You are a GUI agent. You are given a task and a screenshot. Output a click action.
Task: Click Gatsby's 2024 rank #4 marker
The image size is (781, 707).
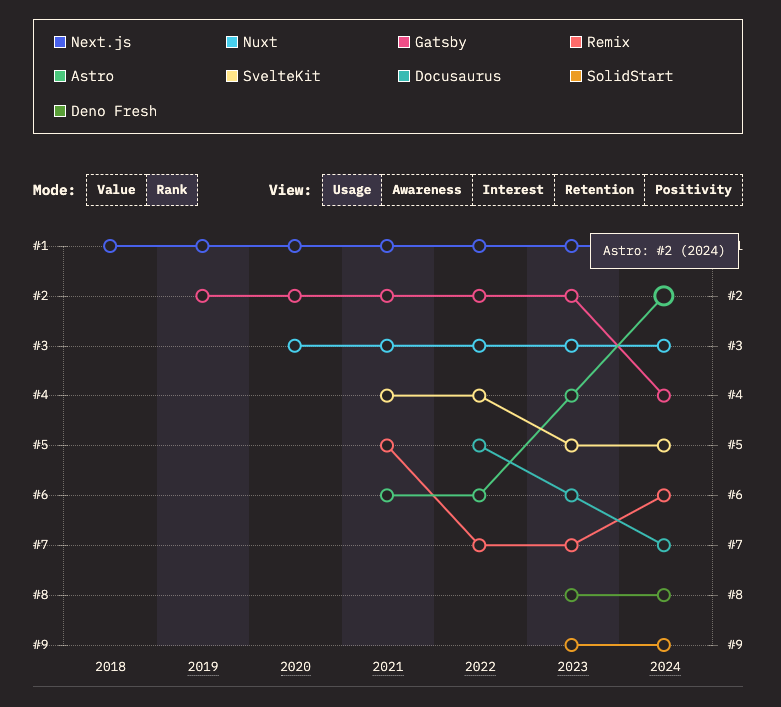tap(663, 396)
